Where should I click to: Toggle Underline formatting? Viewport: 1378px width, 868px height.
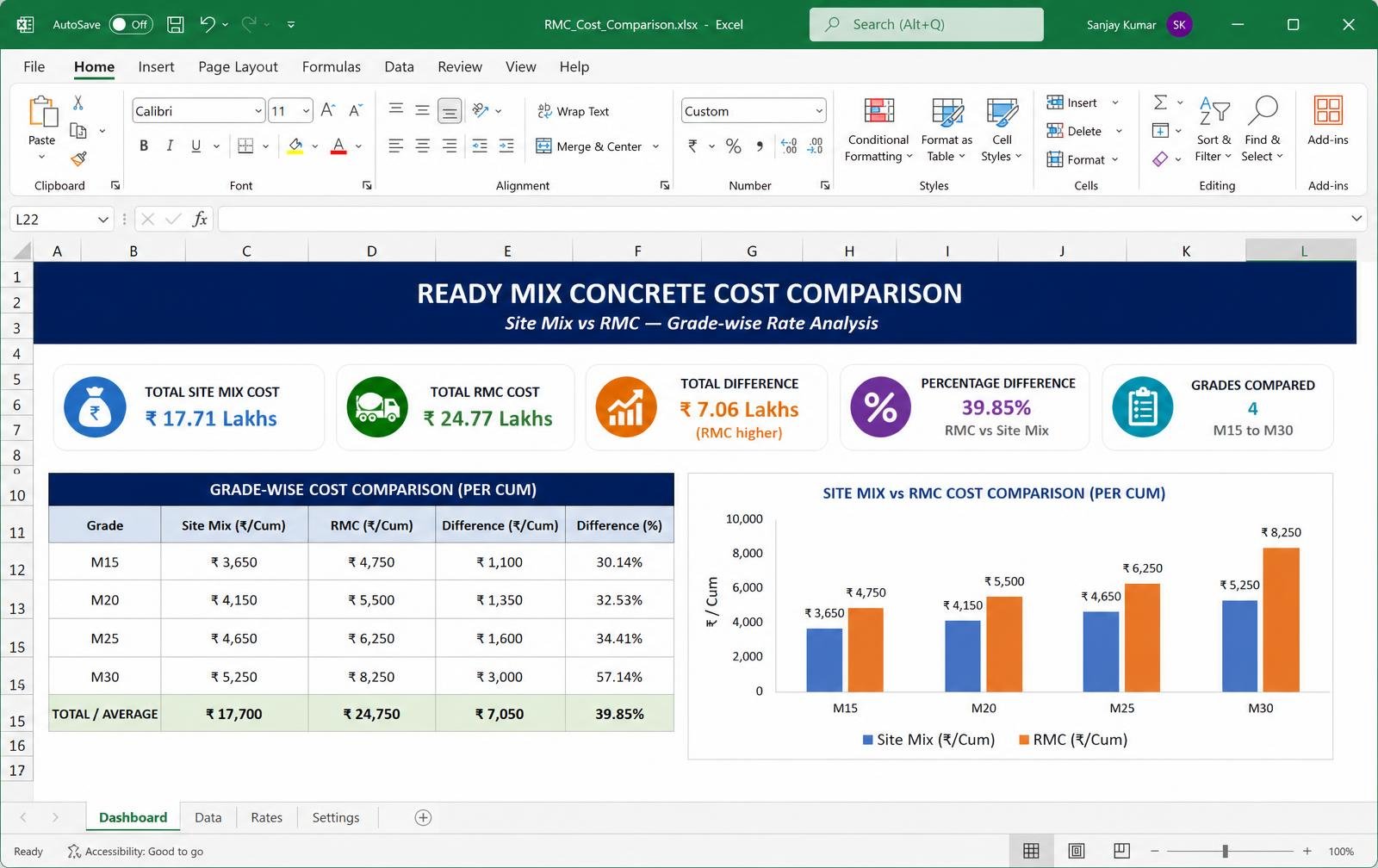click(196, 146)
